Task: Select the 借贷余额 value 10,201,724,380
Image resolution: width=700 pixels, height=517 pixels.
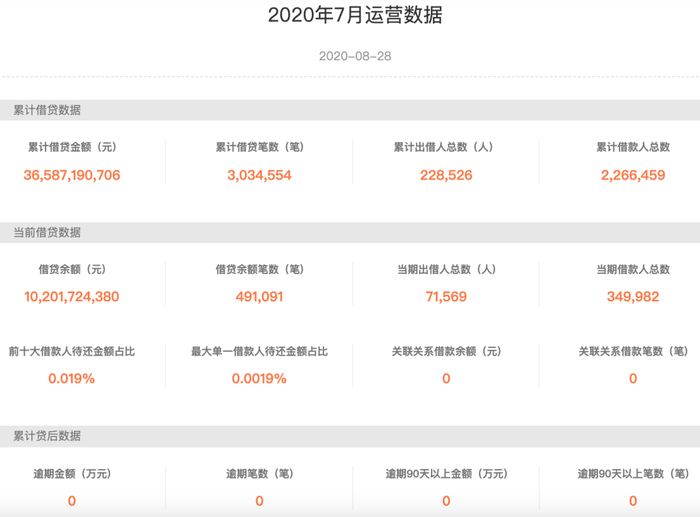Action: coord(72,297)
